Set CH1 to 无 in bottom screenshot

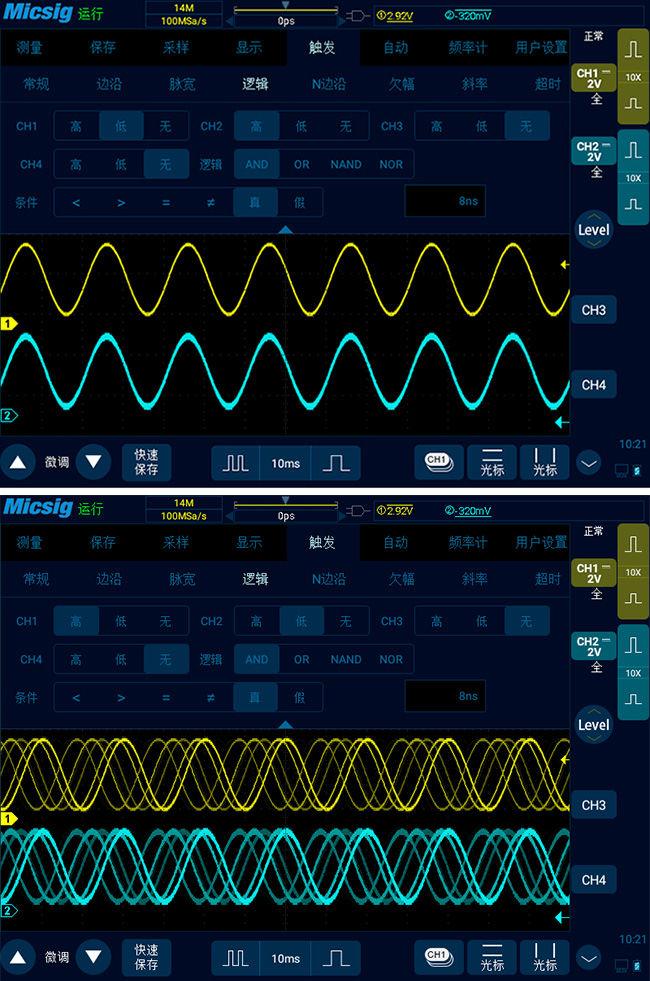(165, 621)
